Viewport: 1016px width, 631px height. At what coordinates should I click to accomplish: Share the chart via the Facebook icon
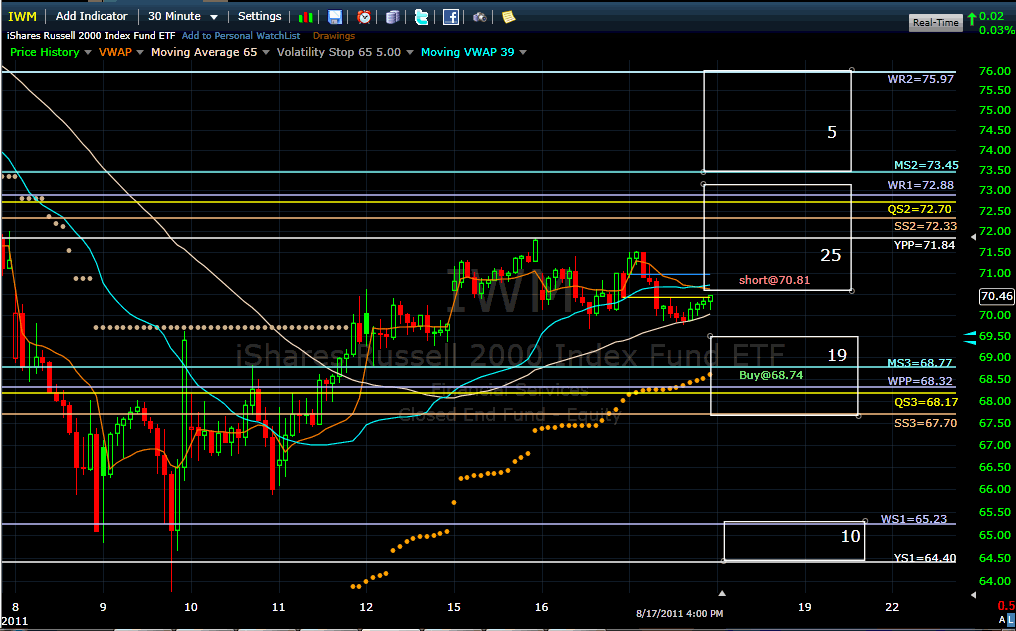pos(451,17)
